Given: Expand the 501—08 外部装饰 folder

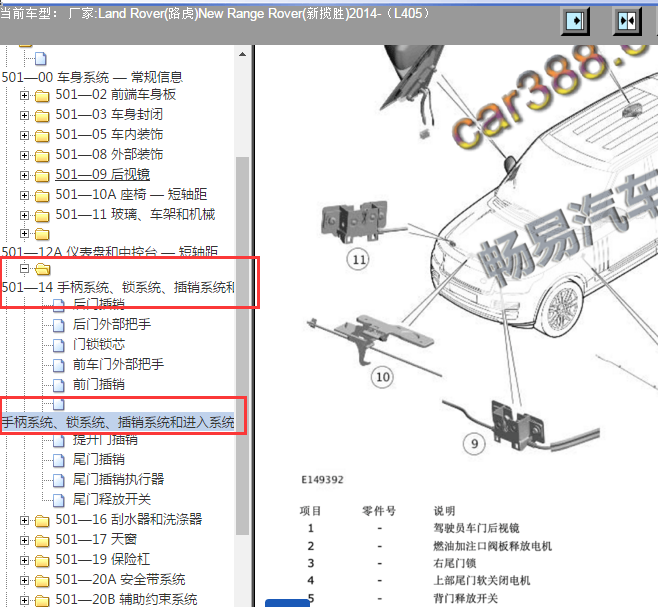Looking at the screenshot, I should point(24,155).
